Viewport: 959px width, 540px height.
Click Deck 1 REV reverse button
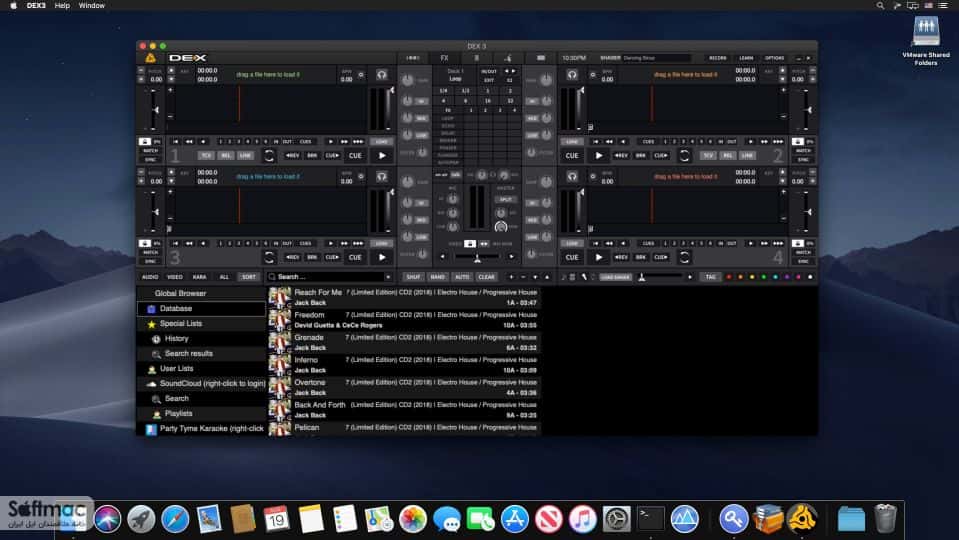[x=293, y=155]
